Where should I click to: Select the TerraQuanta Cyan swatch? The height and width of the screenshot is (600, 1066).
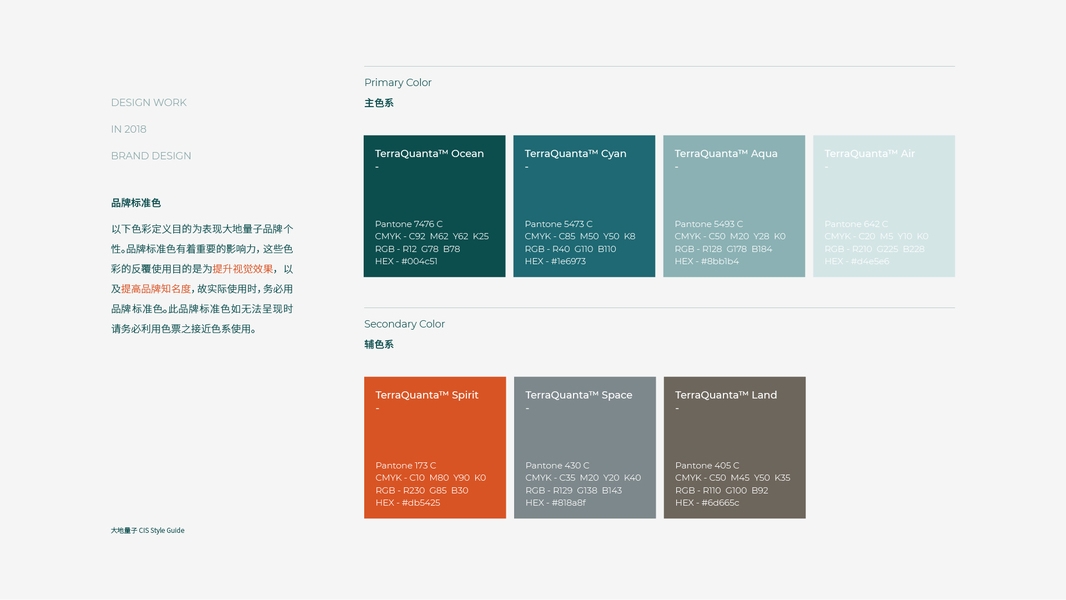click(x=584, y=206)
